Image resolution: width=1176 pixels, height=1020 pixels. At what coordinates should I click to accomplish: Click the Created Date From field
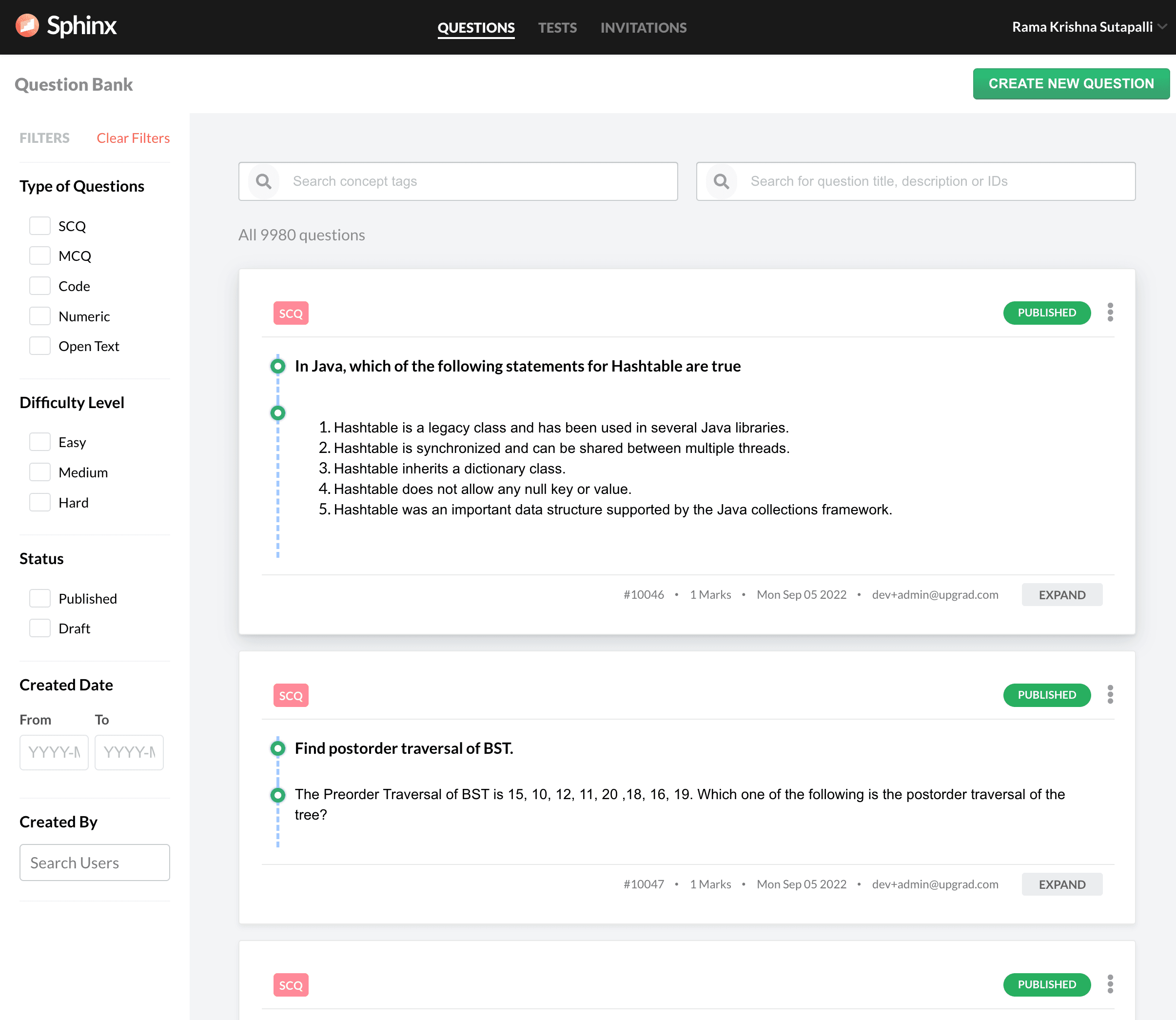54,752
